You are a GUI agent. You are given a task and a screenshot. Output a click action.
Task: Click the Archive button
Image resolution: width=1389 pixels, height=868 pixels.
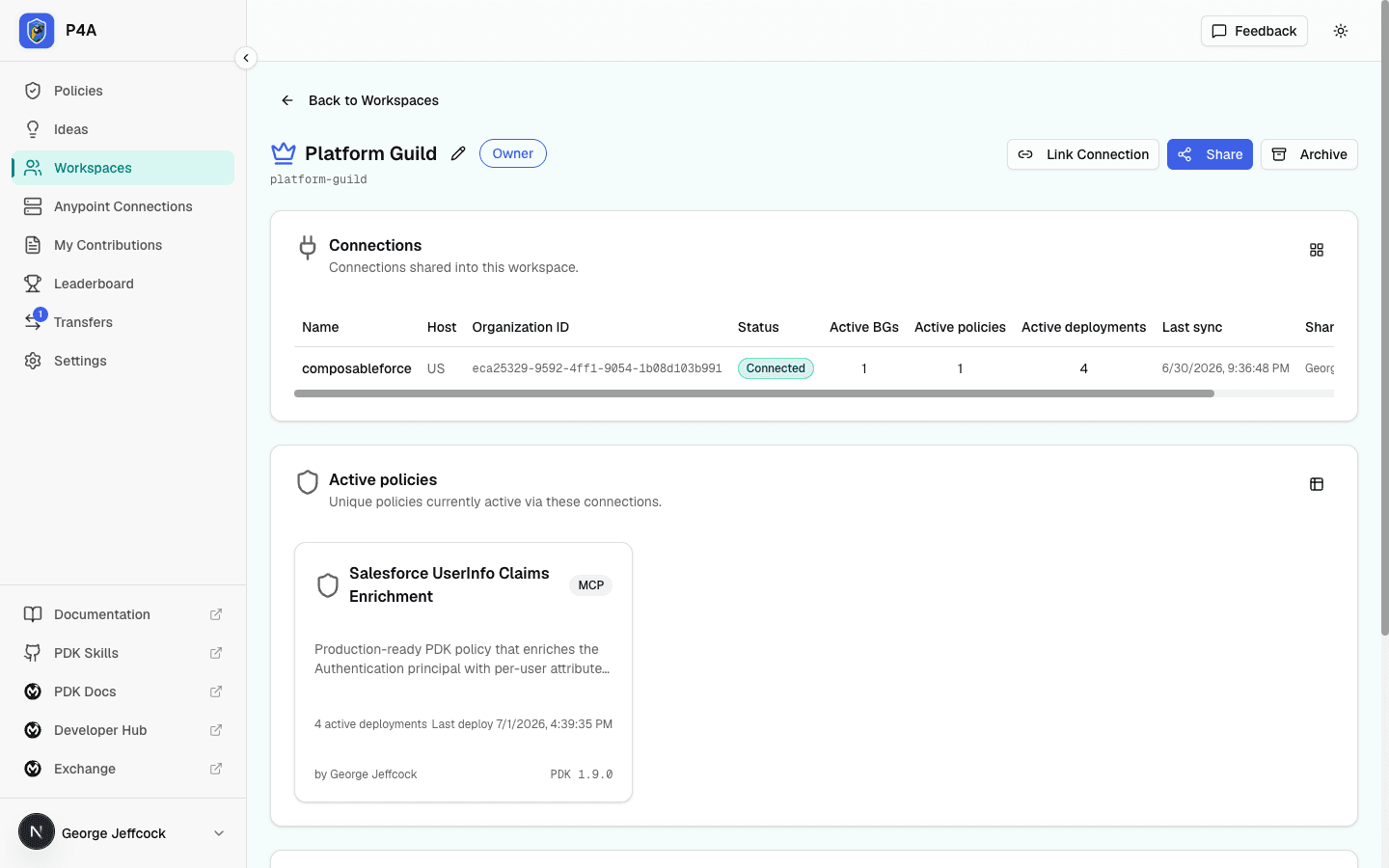pos(1309,154)
